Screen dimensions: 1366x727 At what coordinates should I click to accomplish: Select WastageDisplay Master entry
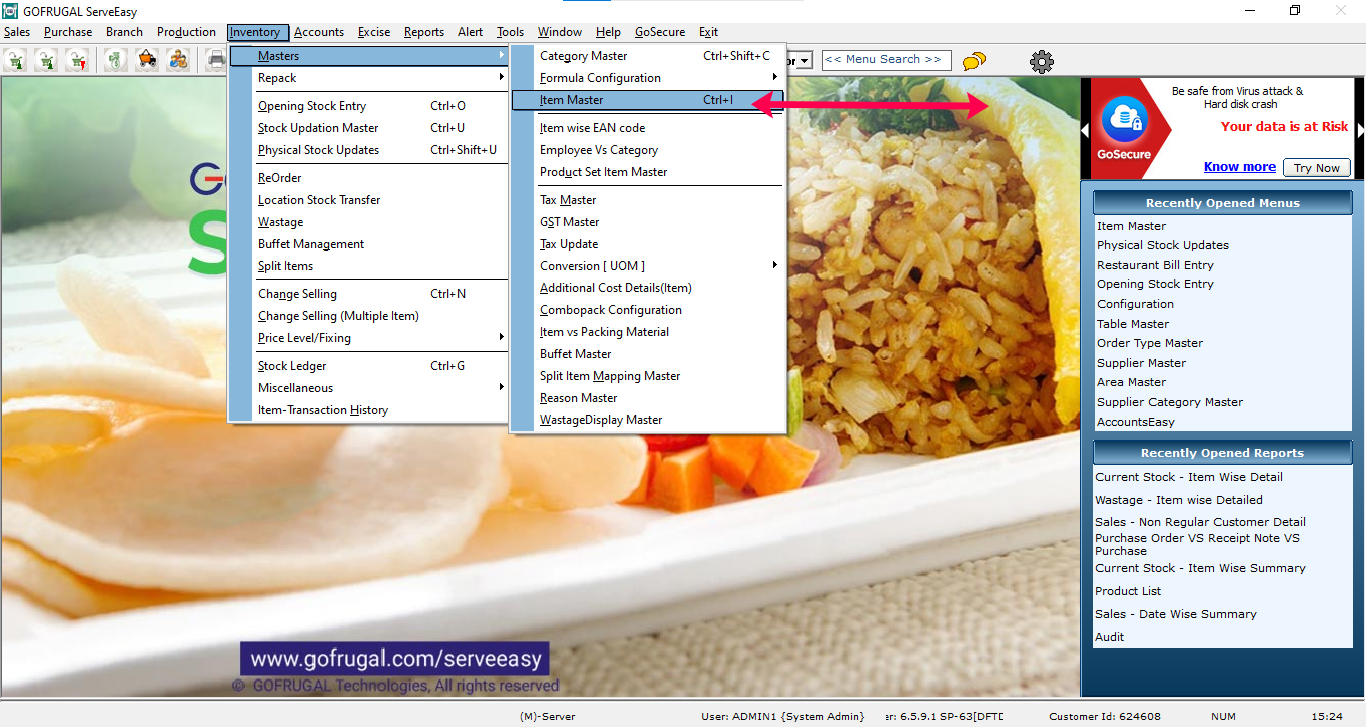click(649, 420)
